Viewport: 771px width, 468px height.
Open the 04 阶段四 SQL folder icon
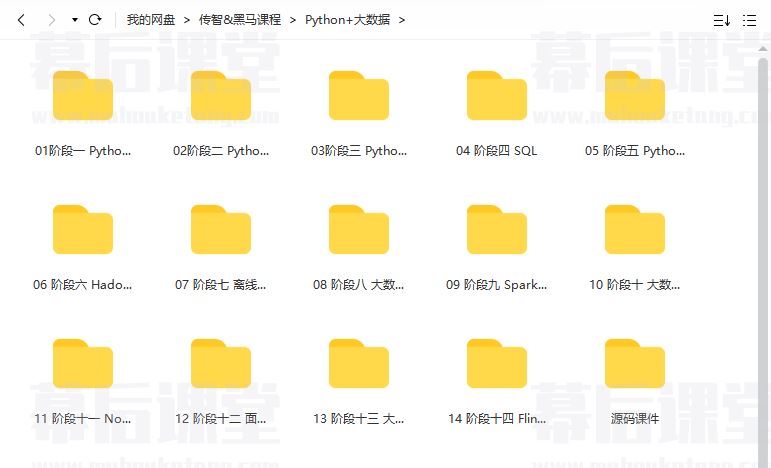[497, 95]
